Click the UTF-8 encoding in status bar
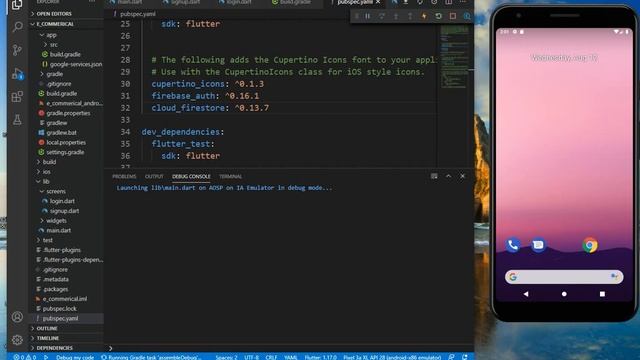This screenshot has height=360, width=640. [x=251, y=357]
